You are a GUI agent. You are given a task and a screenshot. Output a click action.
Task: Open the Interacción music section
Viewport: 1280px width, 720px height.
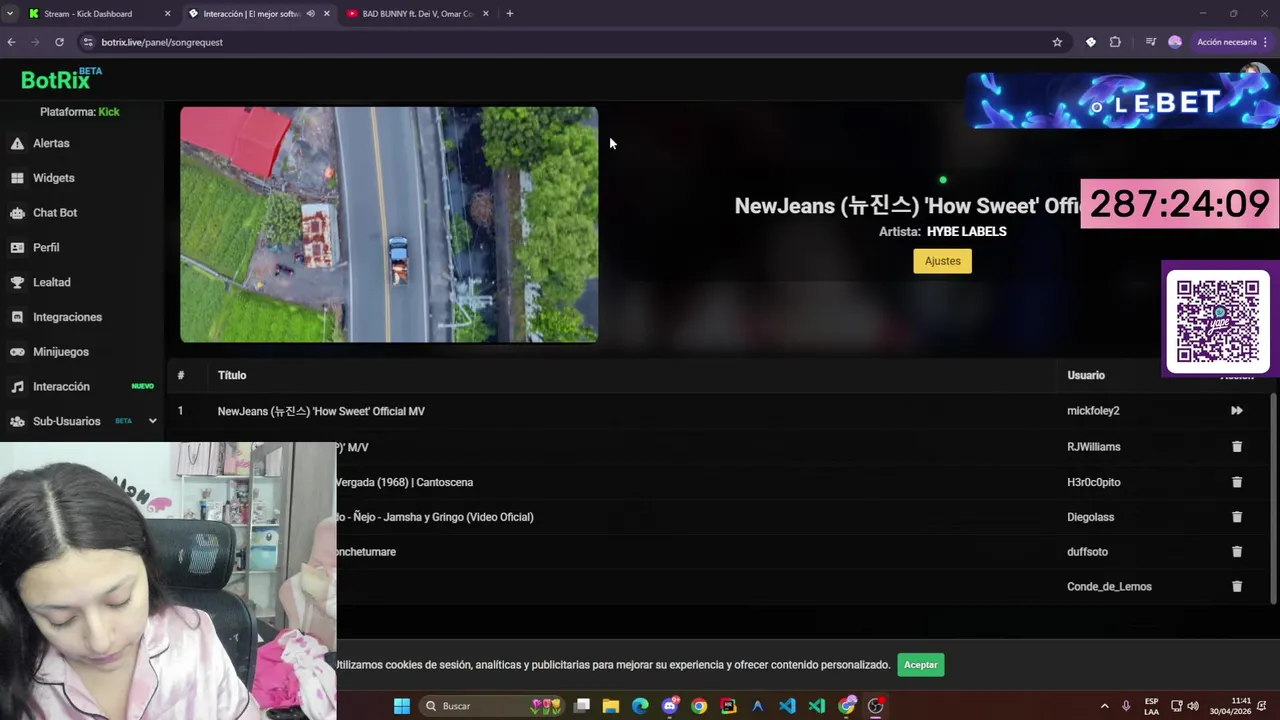pos(61,387)
